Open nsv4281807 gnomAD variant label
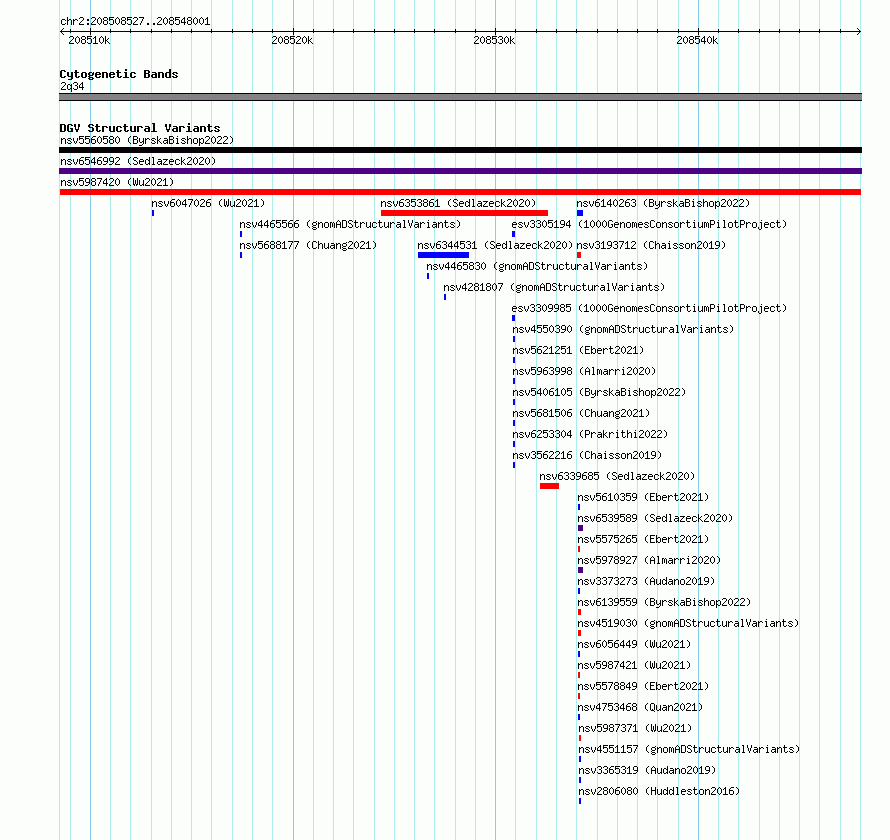Screen dimensions: 890x840 click(554, 287)
